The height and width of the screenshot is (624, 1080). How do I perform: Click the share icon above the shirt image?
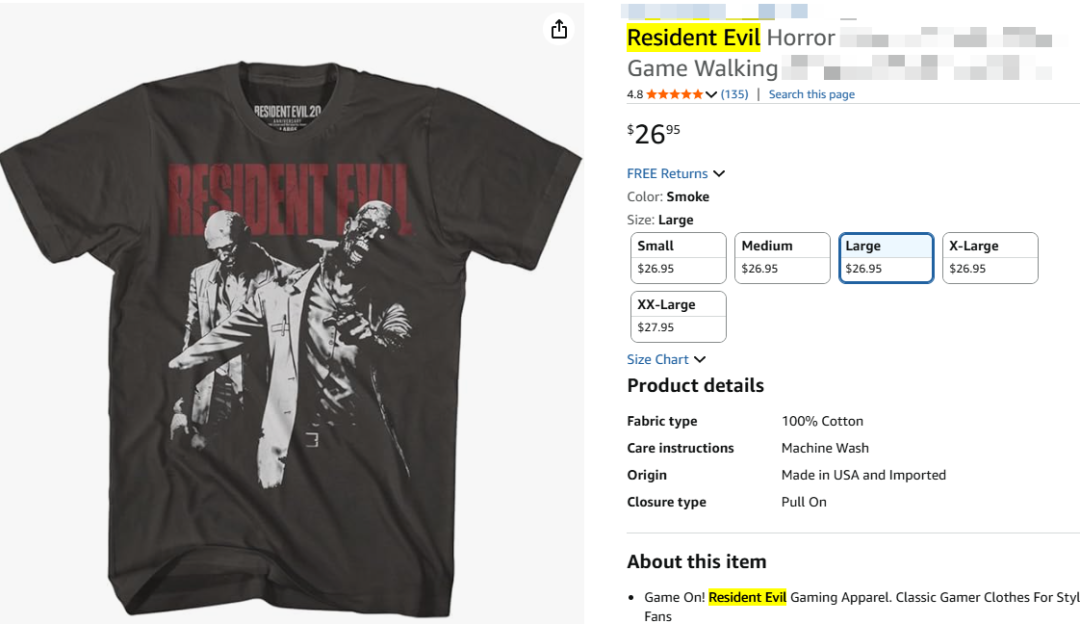(x=559, y=29)
